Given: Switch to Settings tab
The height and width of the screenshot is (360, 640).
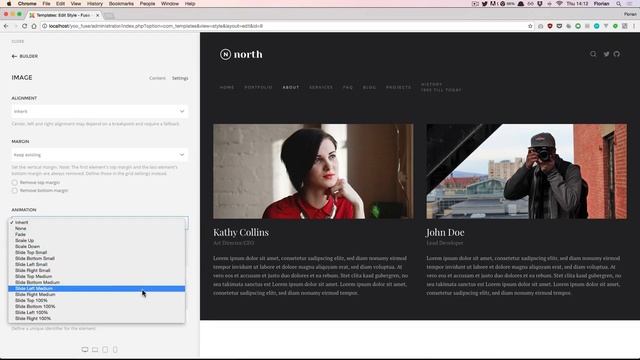Looking at the screenshot, I should point(180,78).
